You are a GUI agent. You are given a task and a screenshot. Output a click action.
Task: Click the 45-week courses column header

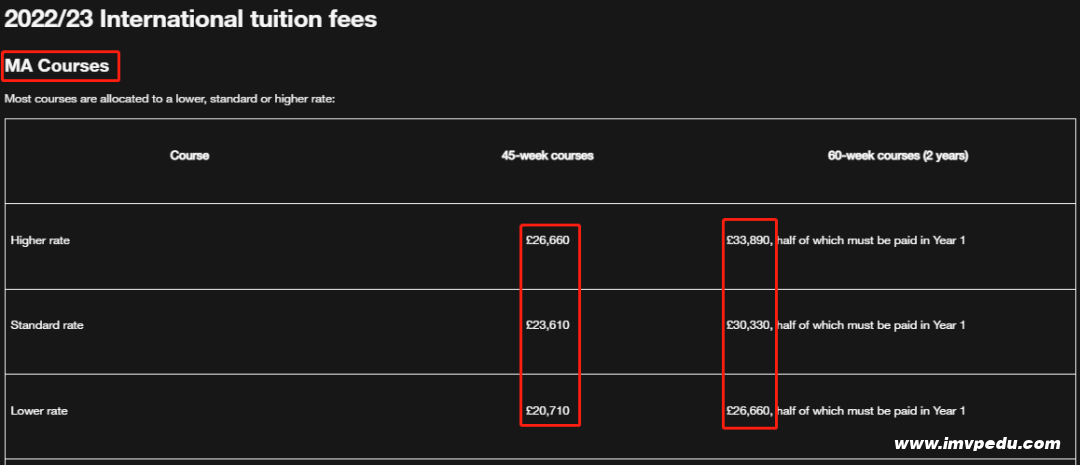pyautogui.click(x=547, y=156)
